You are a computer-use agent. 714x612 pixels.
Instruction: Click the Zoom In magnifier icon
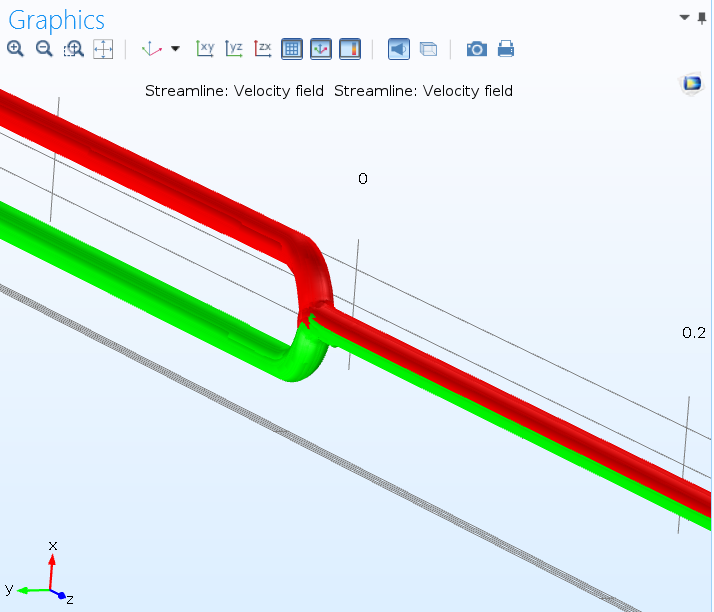(x=15, y=48)
